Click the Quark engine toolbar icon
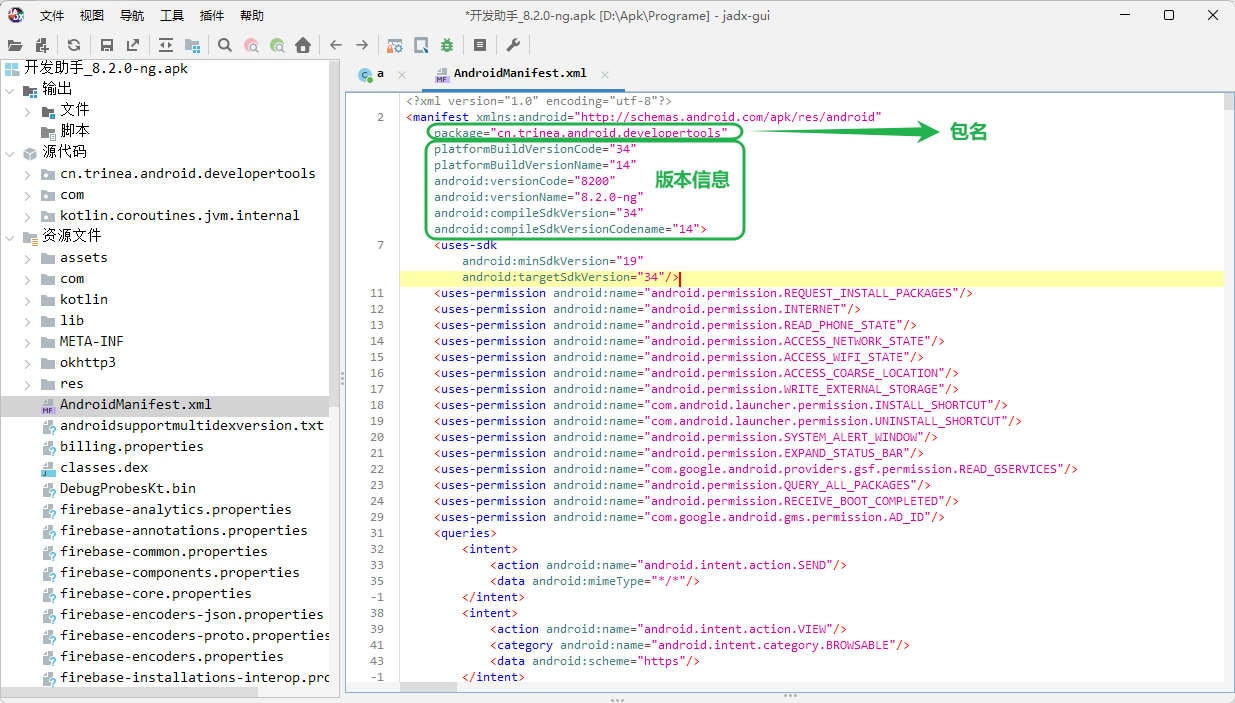 pyautogui.click(x=421, y=45)
